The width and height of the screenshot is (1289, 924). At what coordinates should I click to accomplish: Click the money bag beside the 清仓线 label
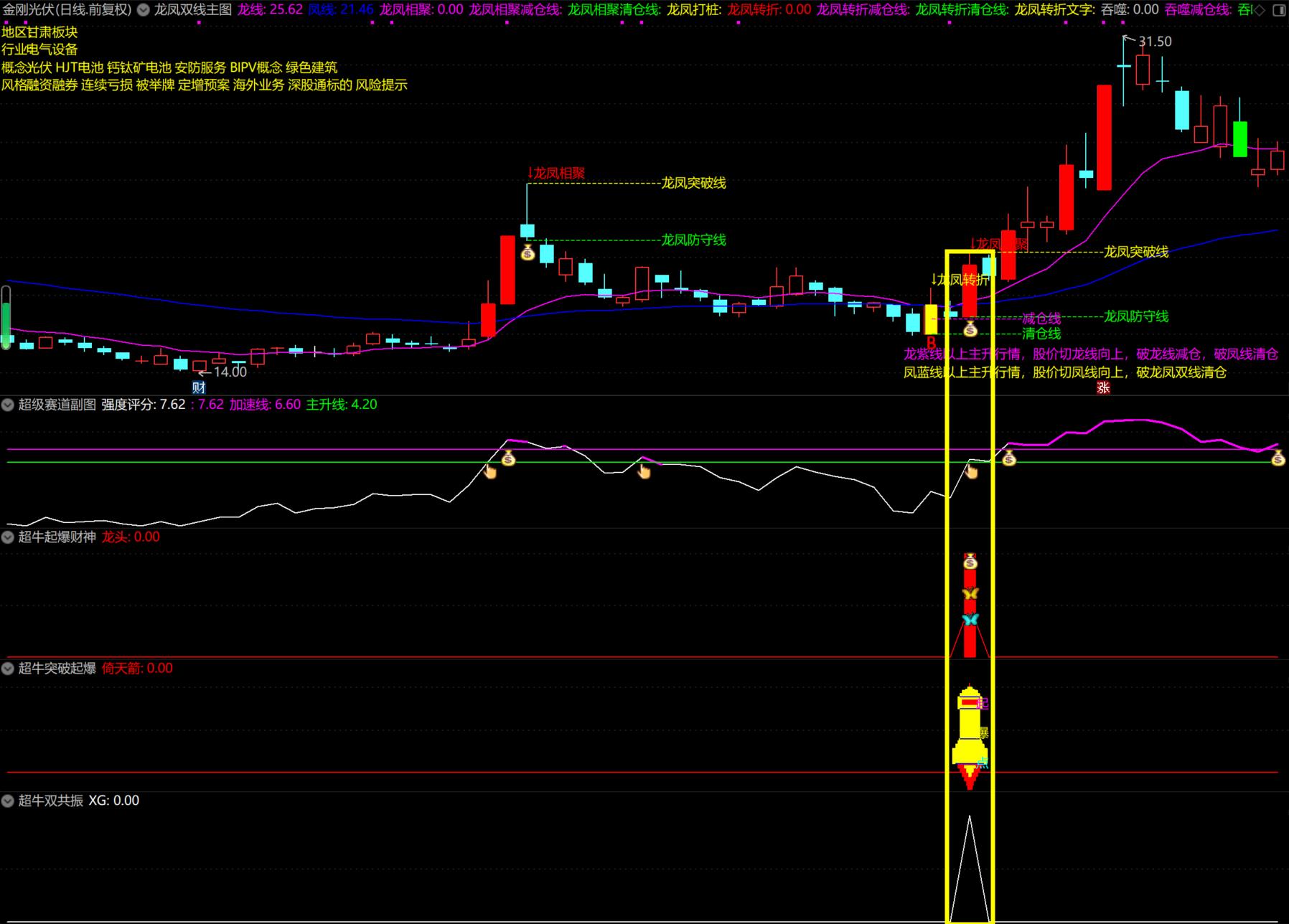[970, 329]
